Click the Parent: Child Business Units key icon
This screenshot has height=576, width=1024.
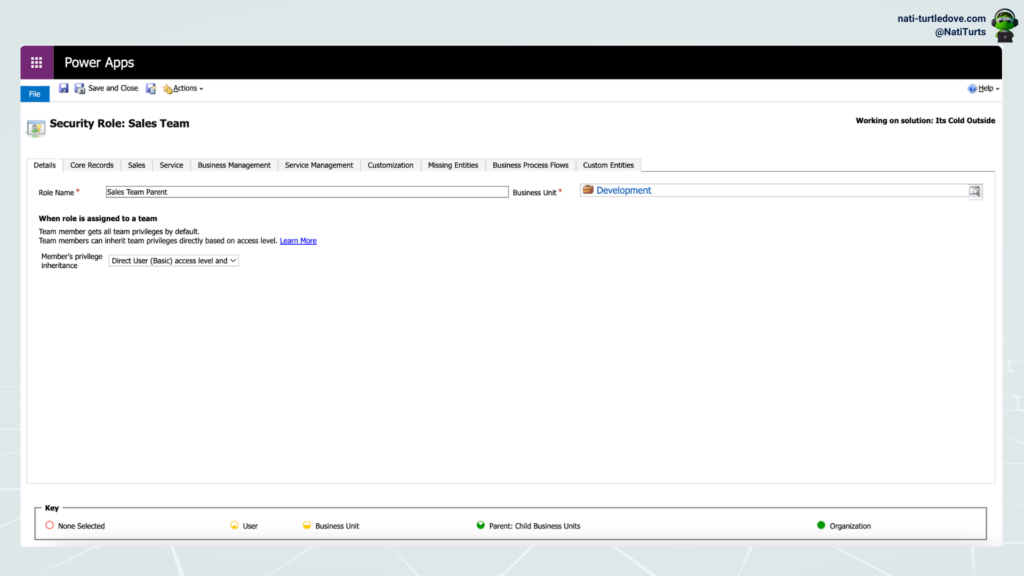[x=480, y=525]
